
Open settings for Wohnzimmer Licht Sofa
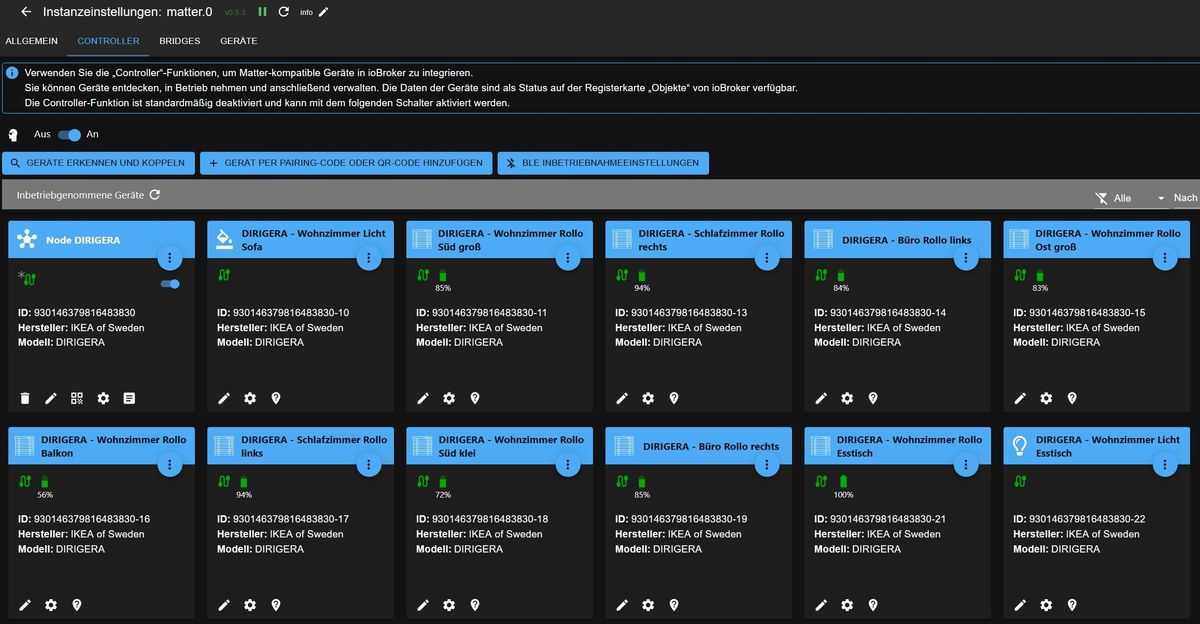(x=250, y=398)
